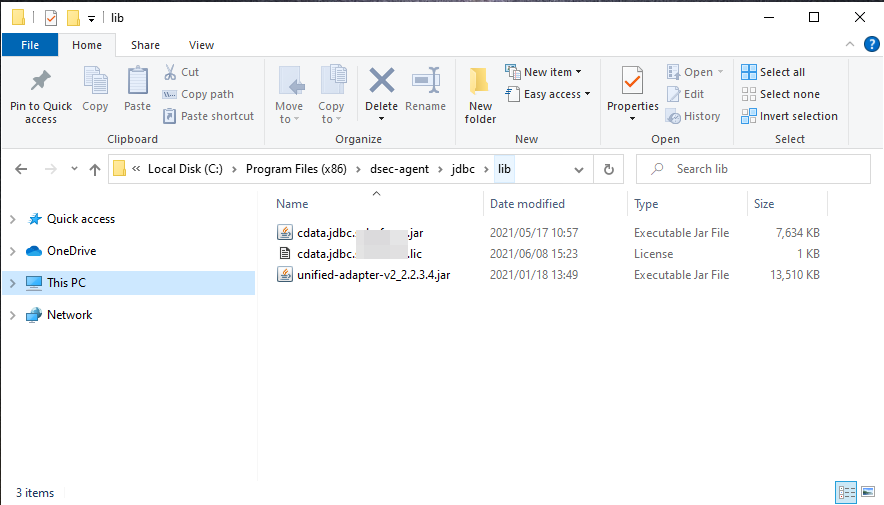This screenshot has height=505, width=884.
Task: Refresh the lib folder view
Action: 608,170
